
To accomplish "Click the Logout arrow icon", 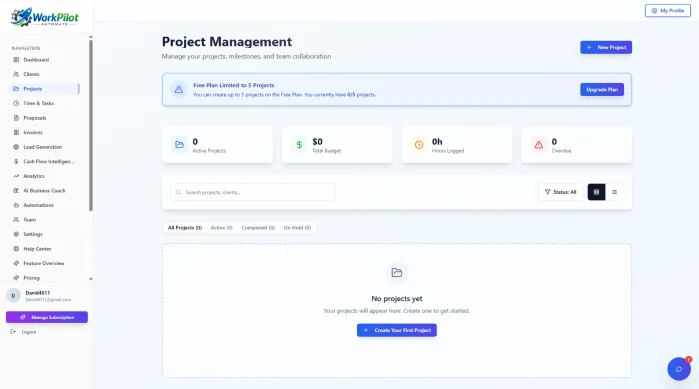I will tap(13, 332).
